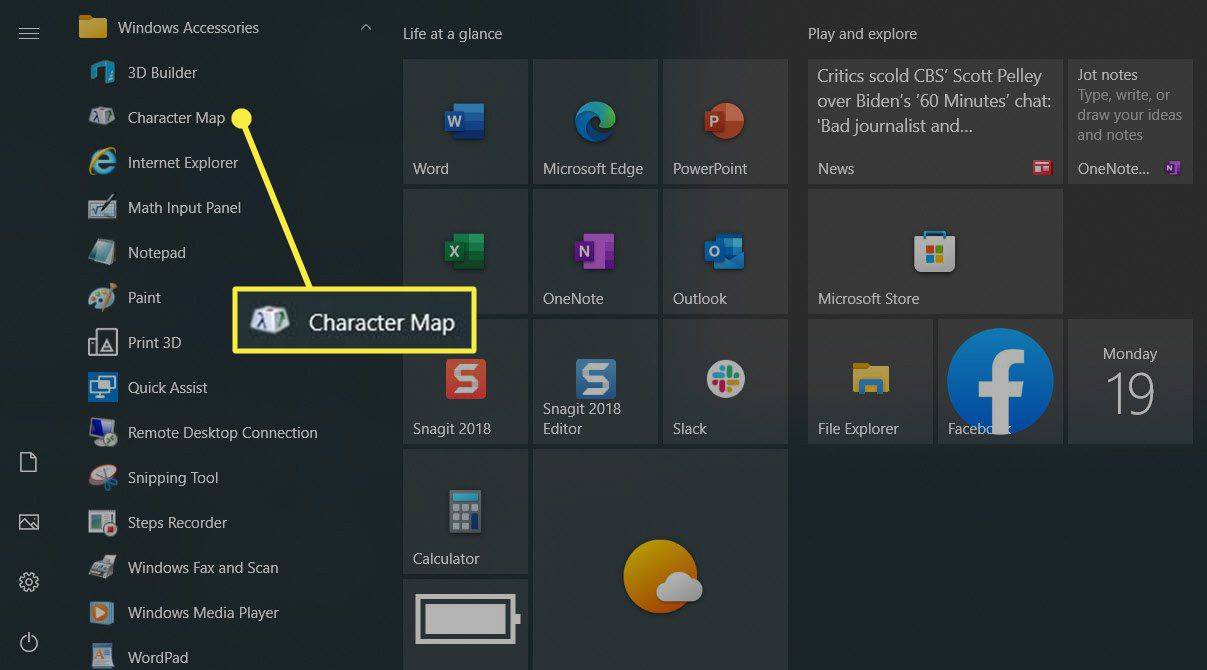Open the Monday 19 calendar tile

(1130, 382)
